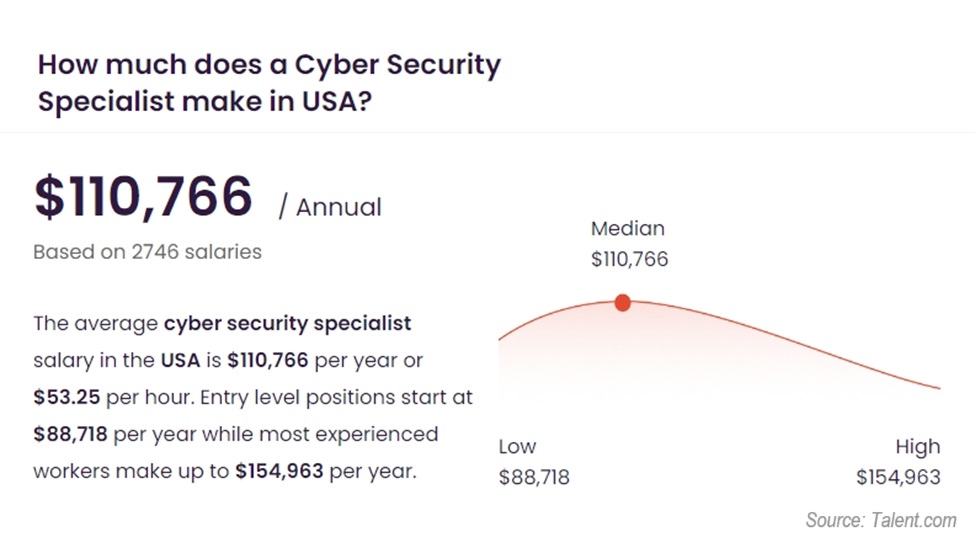The height and width of the screenshot is (542, 975).
Task: Click the $88,718 value under Low
Action: (x=534, y=478)
